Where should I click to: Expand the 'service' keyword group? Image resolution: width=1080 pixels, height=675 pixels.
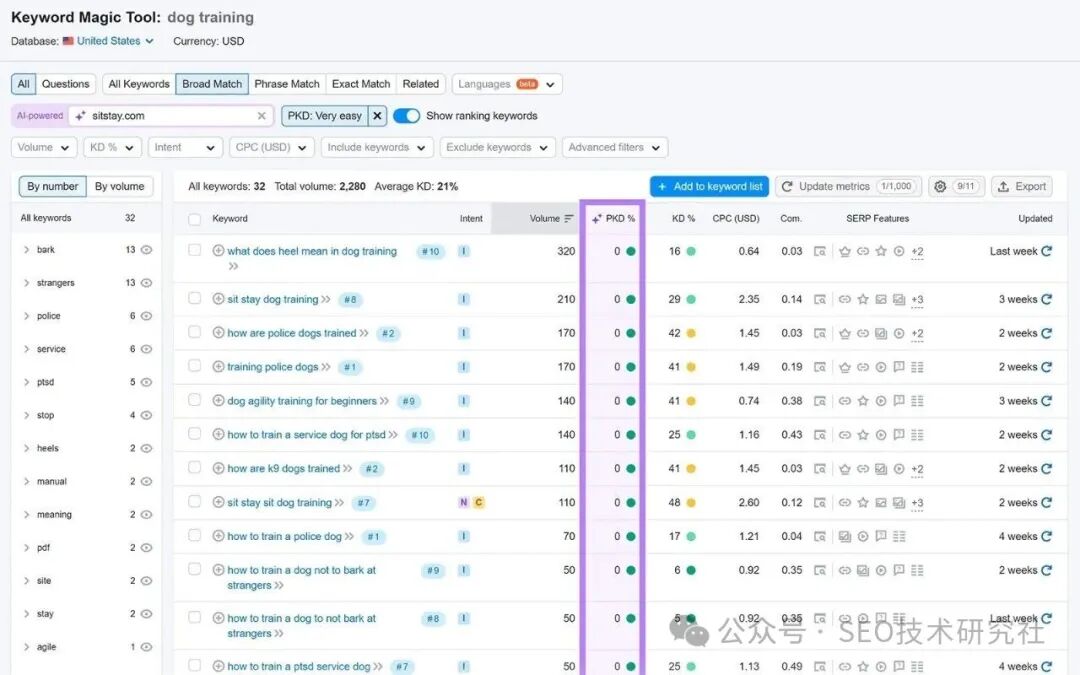click(x=26, y=349)
